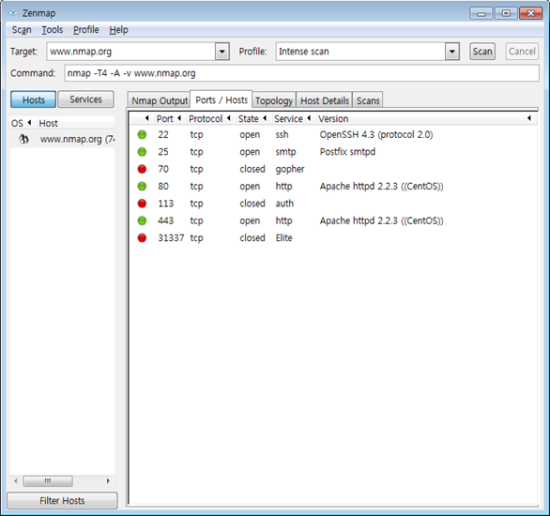This screenshot has width=550, height=516.
Task: Open the Tools menu
Action: (52, 30)
